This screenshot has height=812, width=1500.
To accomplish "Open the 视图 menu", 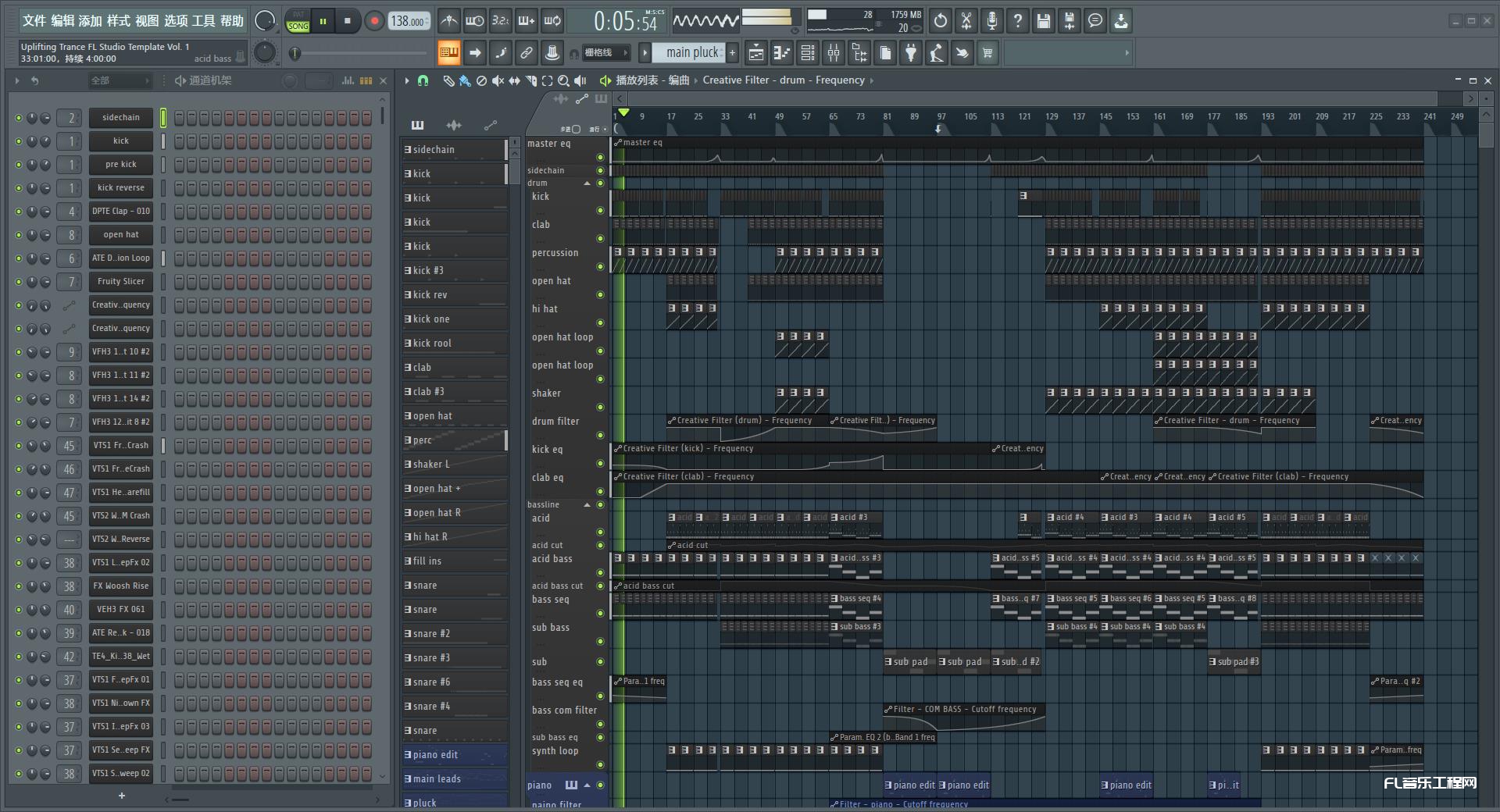I will point(147,21).
